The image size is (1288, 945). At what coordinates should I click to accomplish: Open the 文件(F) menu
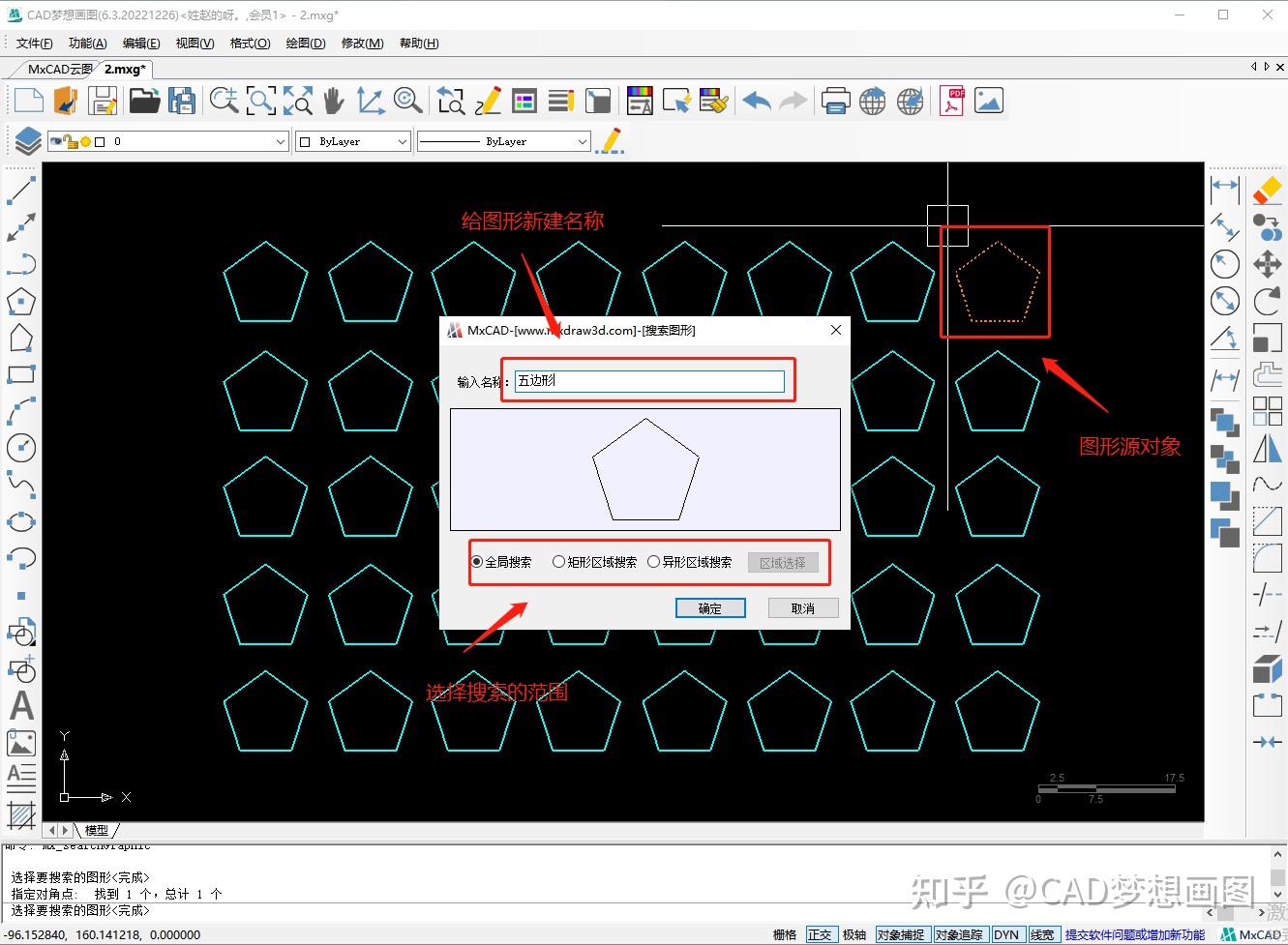(x=34, y=44)
